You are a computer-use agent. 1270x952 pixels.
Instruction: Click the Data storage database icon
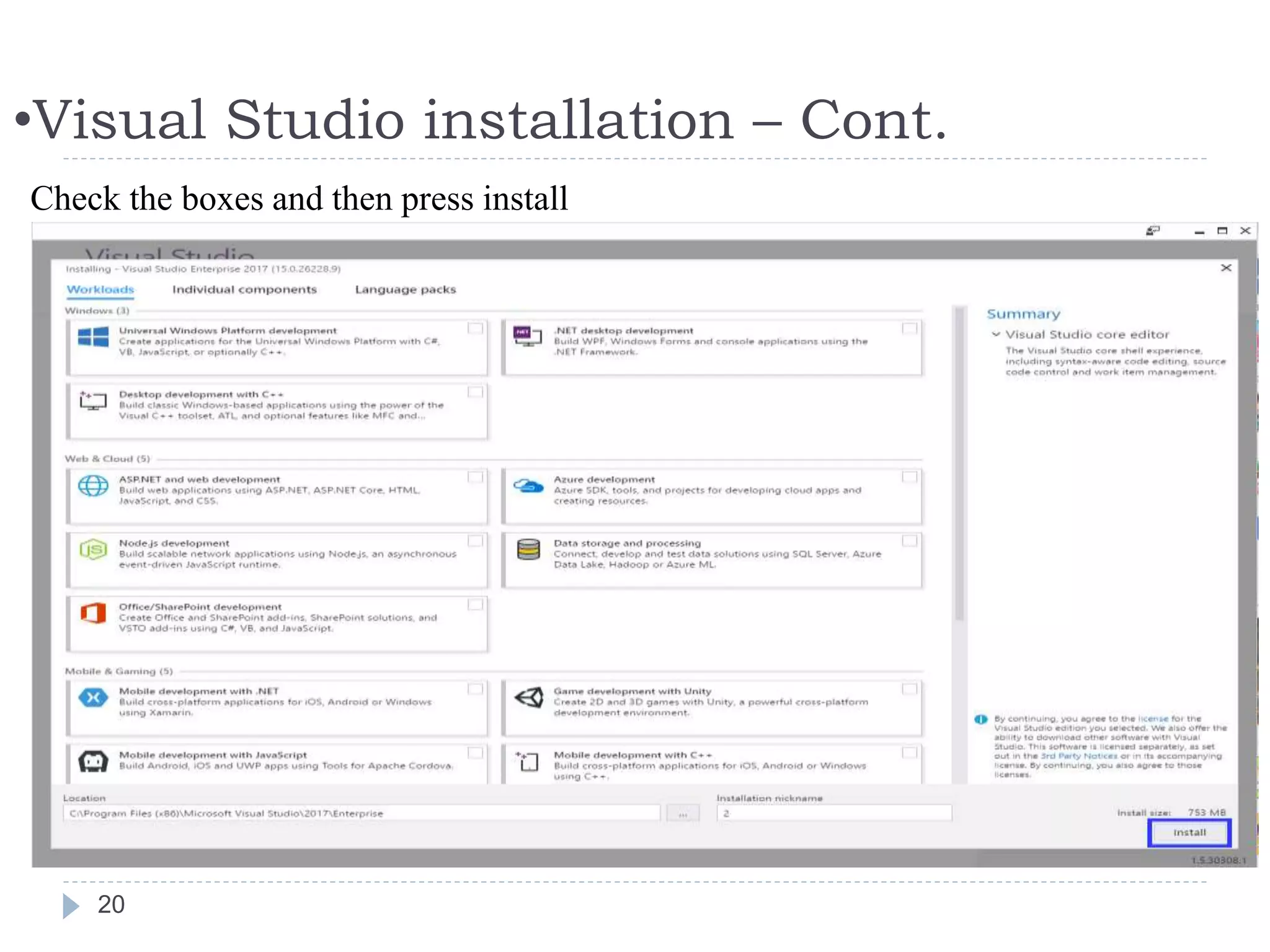coord(528,549)
